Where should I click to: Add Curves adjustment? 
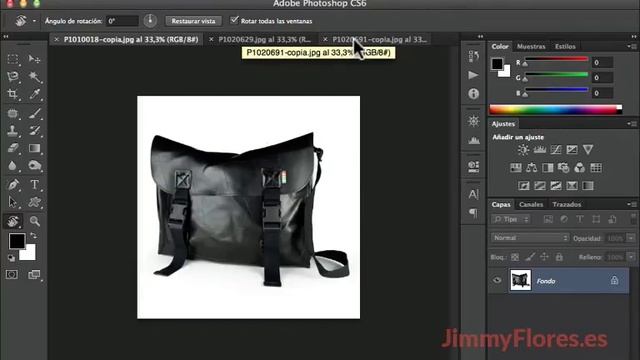click(556, 149)
